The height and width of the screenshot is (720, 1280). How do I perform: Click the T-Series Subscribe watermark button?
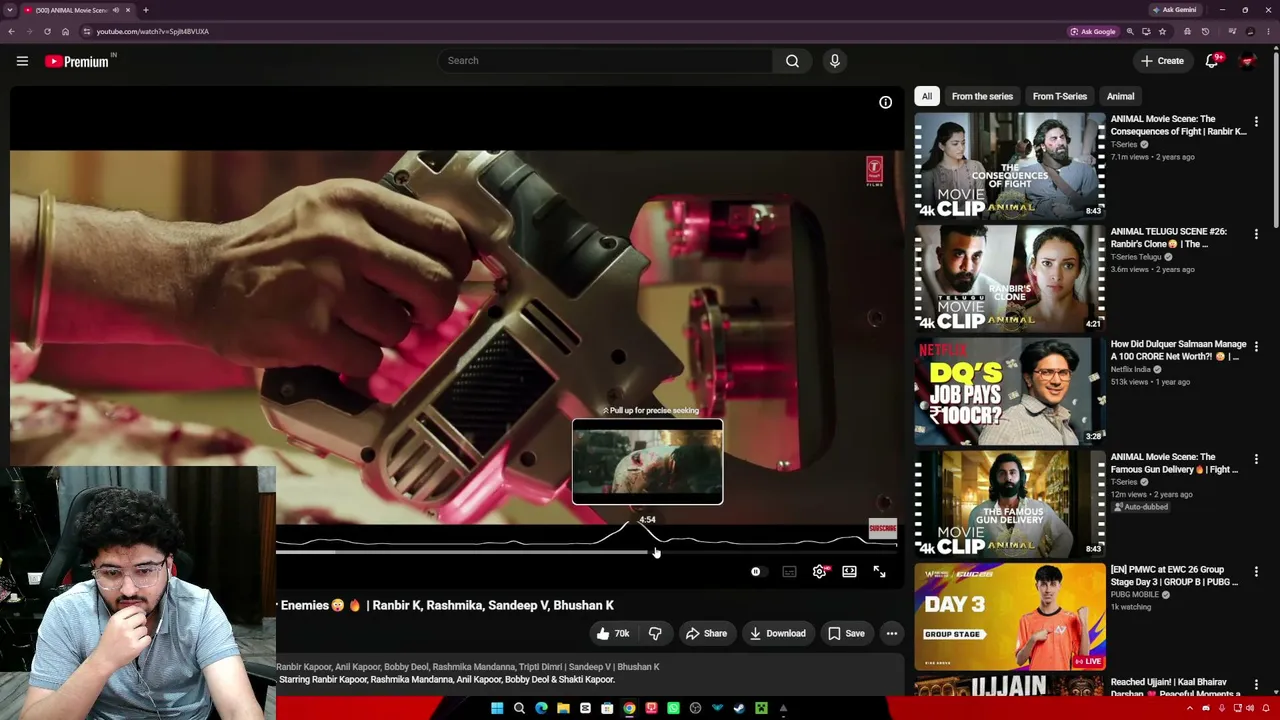point(882,528)
